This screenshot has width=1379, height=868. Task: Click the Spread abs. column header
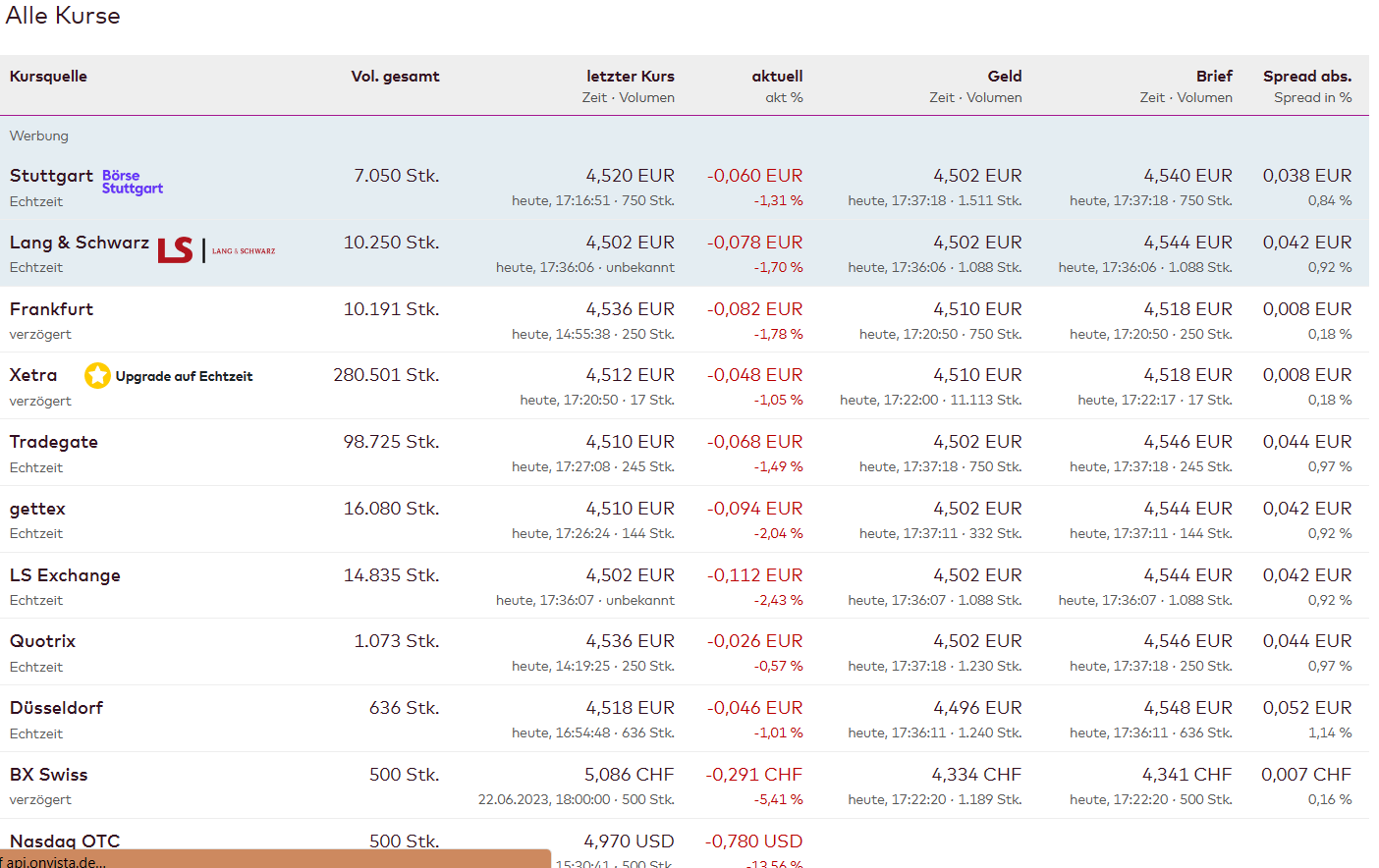coord(1306,77)
